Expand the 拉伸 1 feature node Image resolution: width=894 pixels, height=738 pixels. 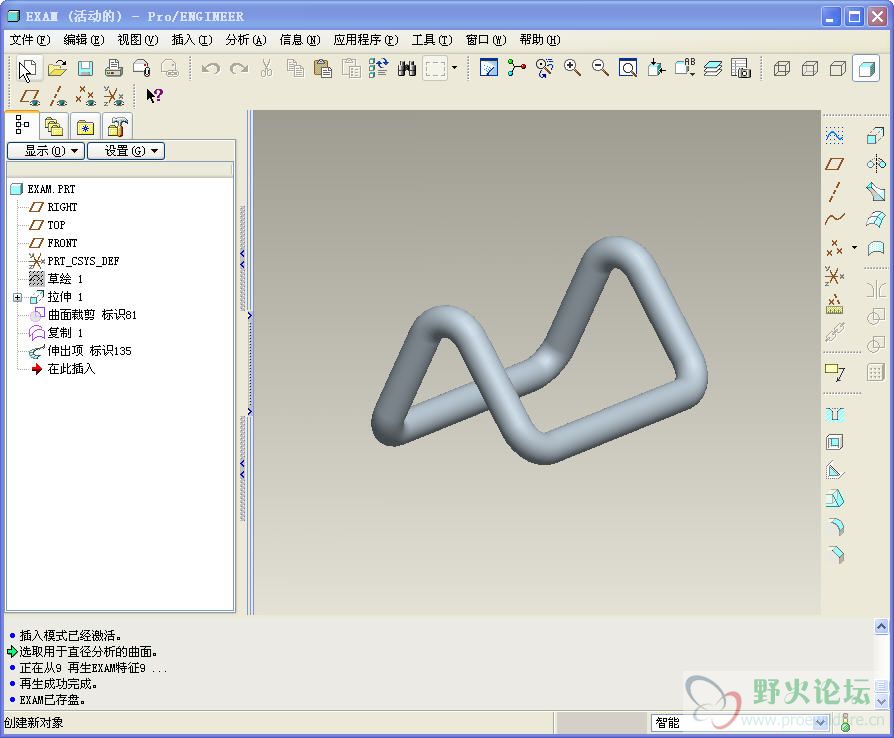pos(18,298)
